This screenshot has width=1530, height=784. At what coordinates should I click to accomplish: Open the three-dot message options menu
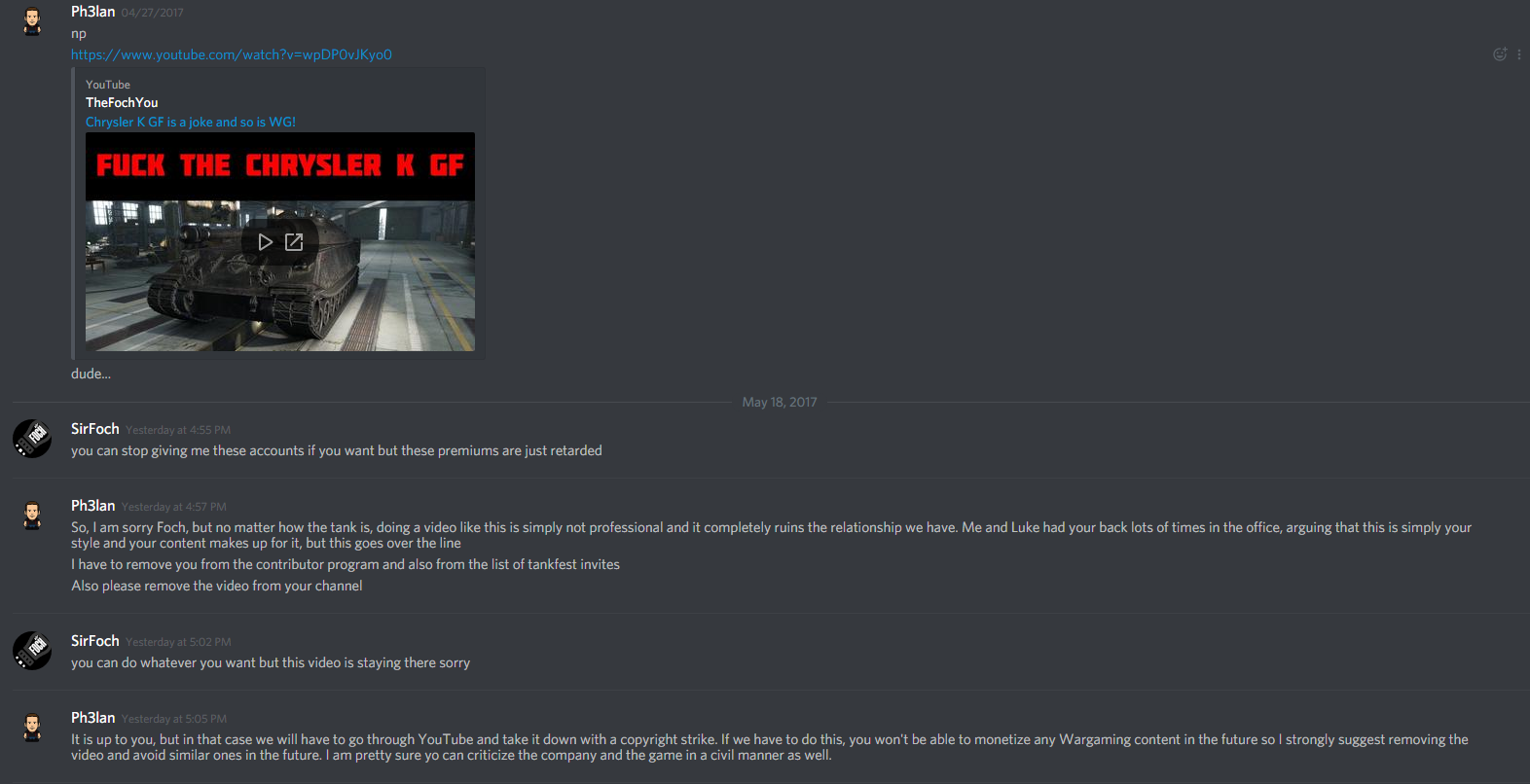[x=1519, y=54]
